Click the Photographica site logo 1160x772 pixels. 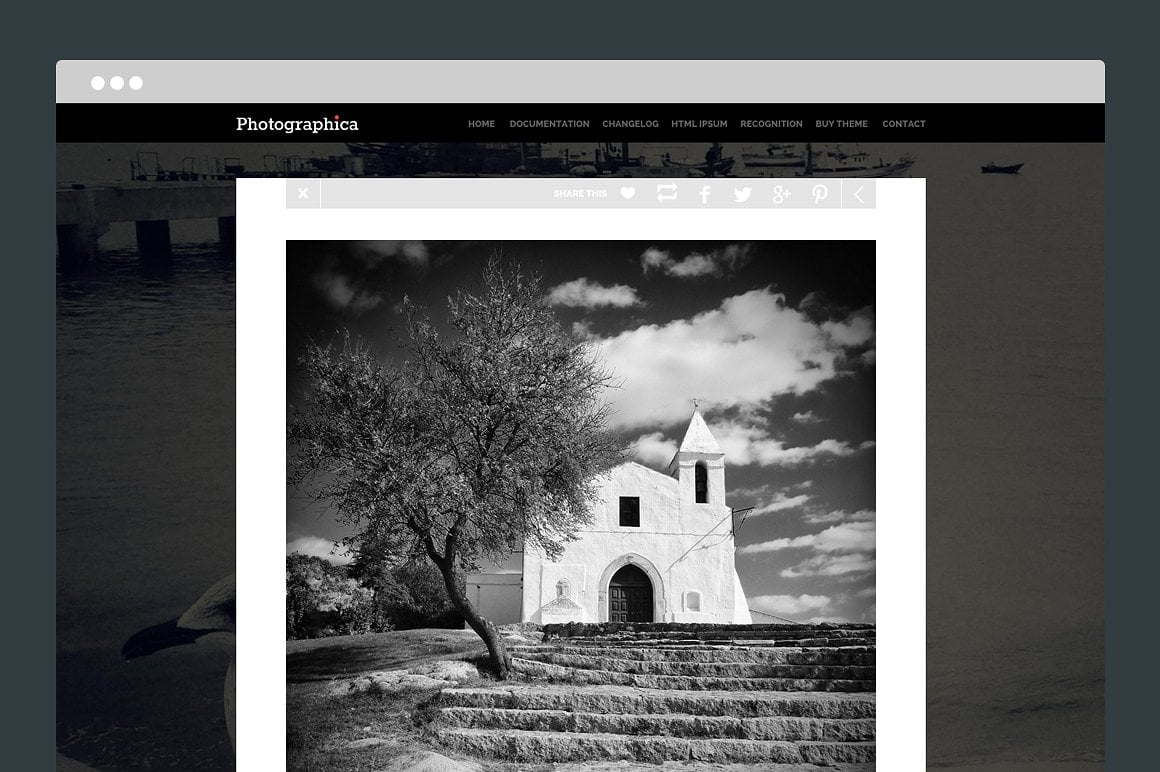pyautogui.click(x=297, y=123)
